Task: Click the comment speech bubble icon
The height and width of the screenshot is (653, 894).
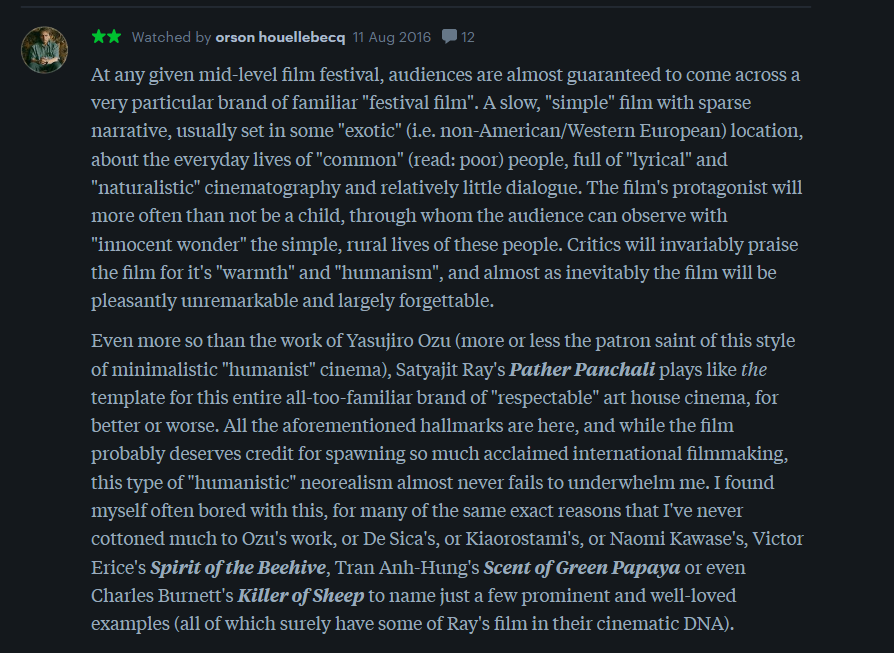Action: coord(449,37)
